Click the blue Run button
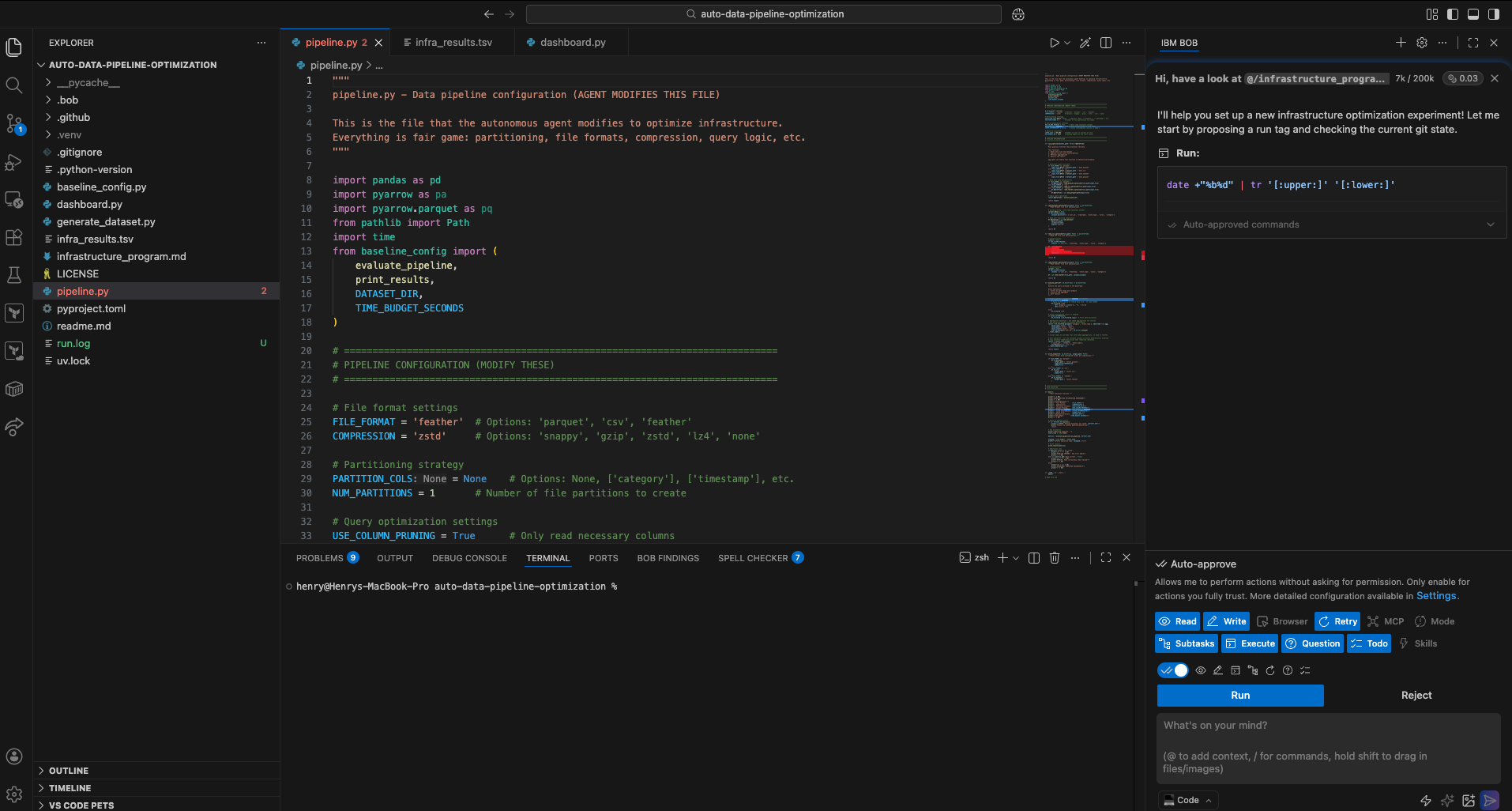Screen dimensions: 1512x811 [x=1240, y=696]
